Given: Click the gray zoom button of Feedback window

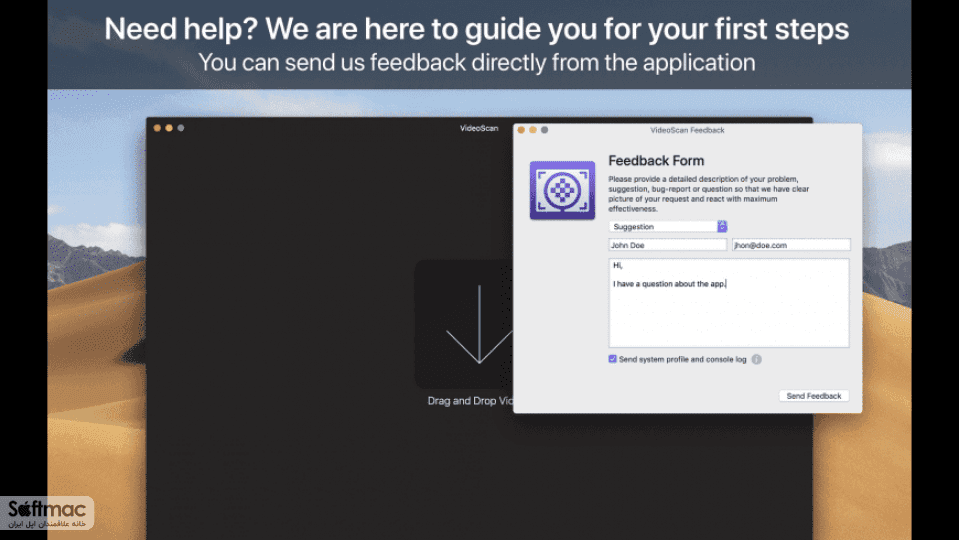Looking at the screenshot, I should coord(544,130).
